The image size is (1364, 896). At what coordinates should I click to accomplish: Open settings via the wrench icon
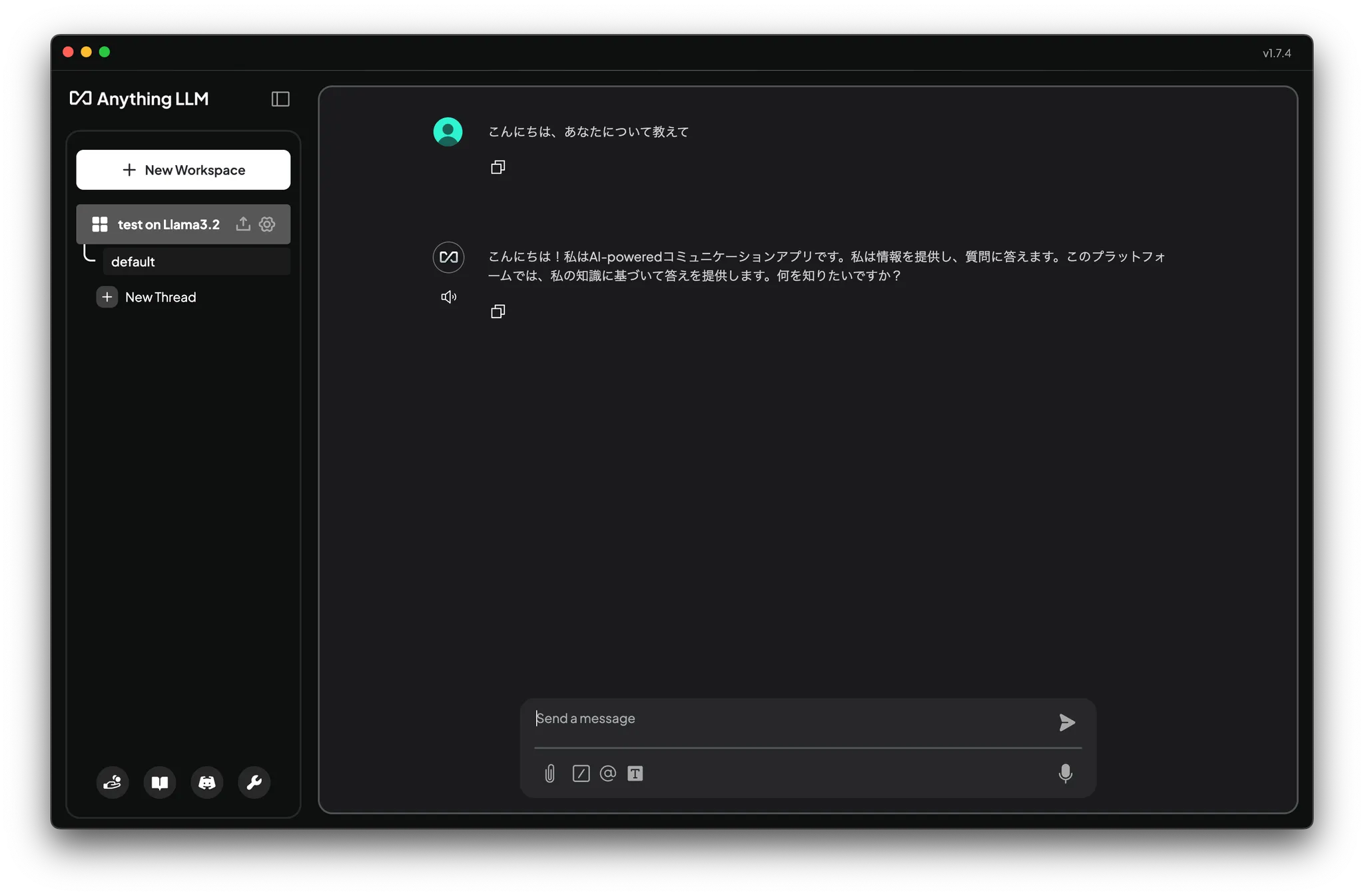[x=254, y=783]
